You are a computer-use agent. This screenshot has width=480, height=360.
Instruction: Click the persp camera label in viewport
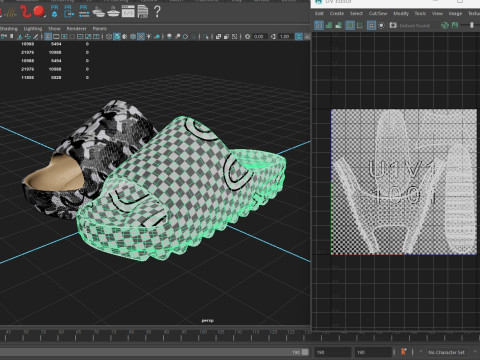click(207, 321)
